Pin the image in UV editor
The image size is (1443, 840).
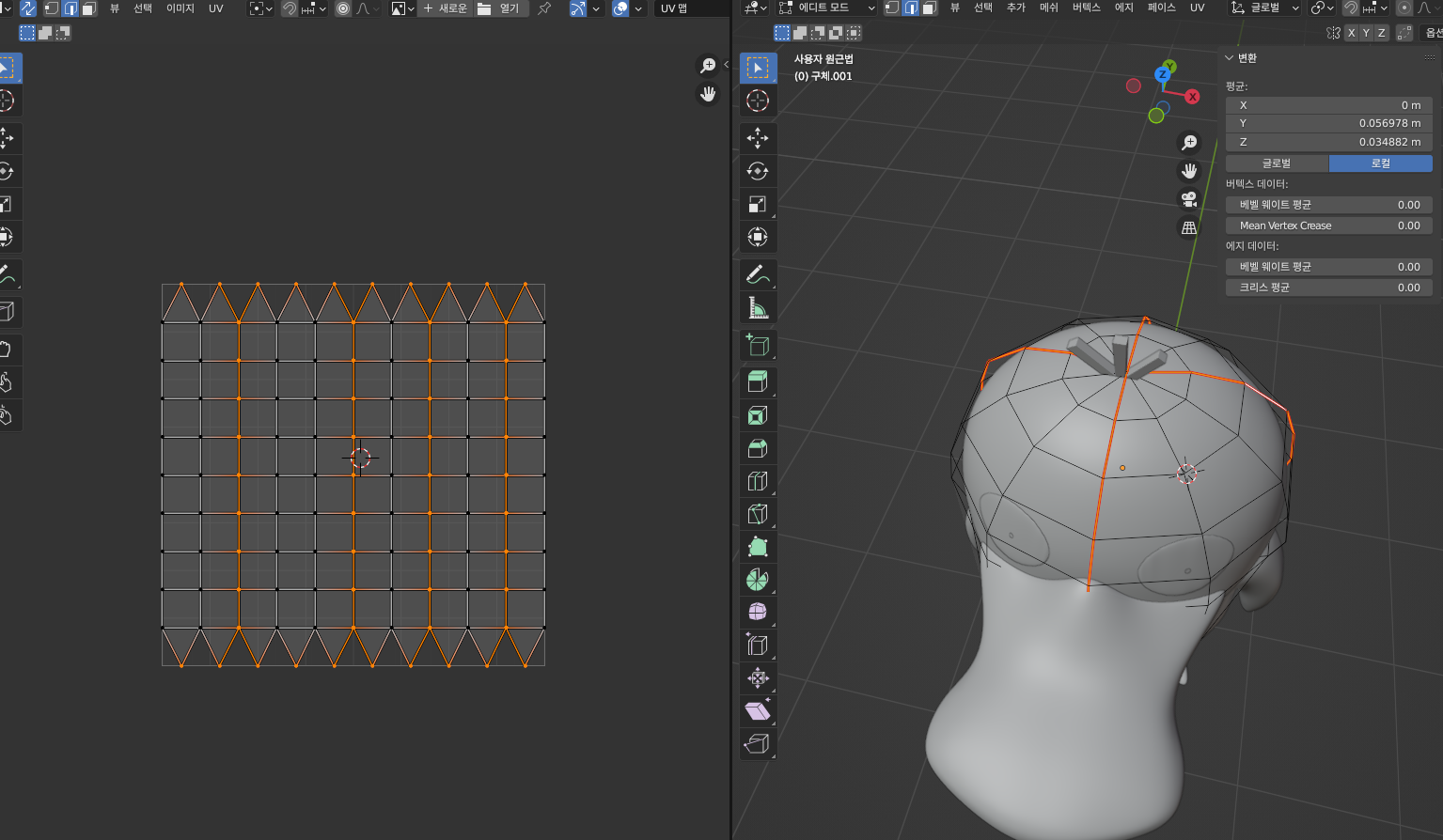[544, 8]
